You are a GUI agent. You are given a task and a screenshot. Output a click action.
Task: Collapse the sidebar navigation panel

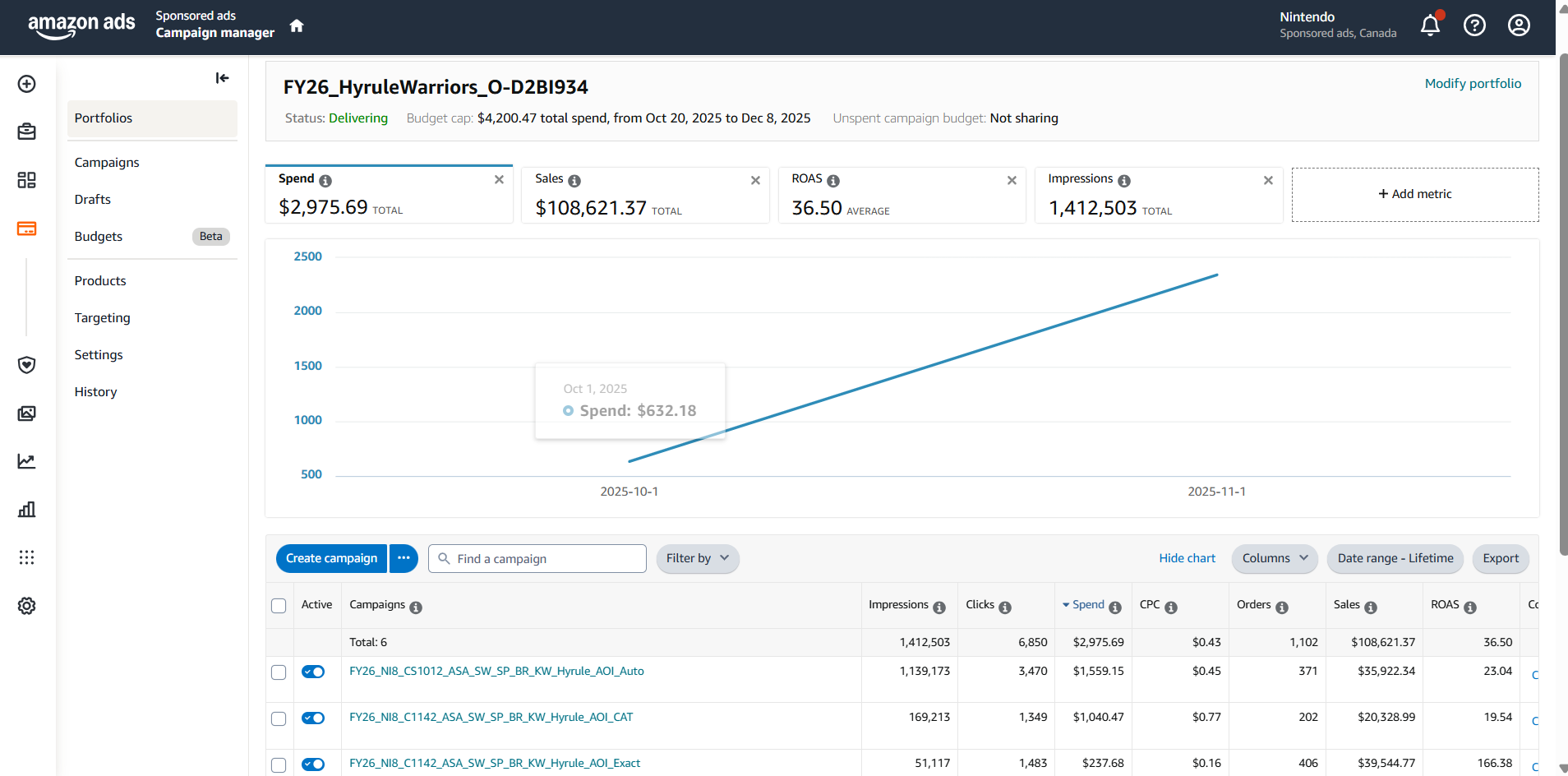tap(222, 78)
